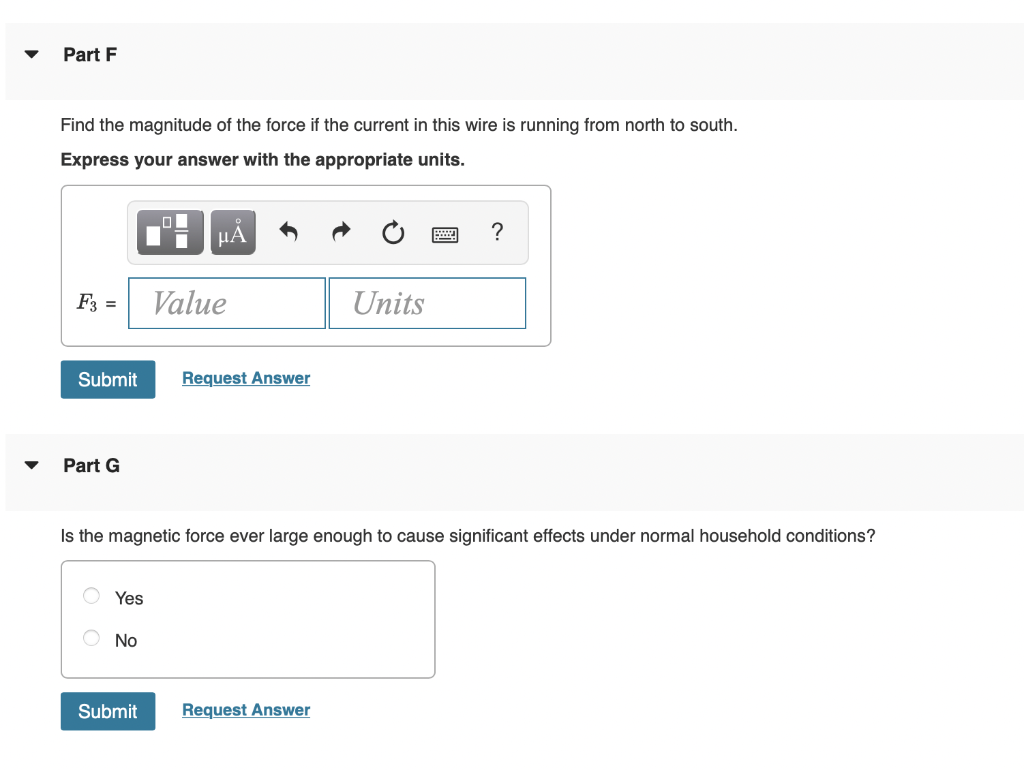Open the on-screen keyboard icon
Screen dimensions: 1024x770
click(444, 233)
